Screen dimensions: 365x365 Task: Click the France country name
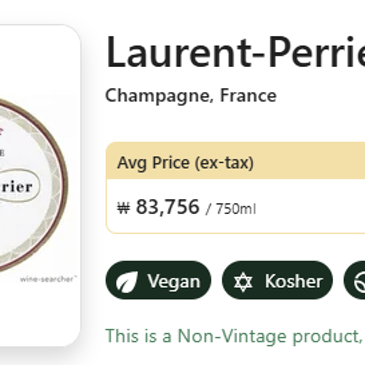[x=248, y=95]
